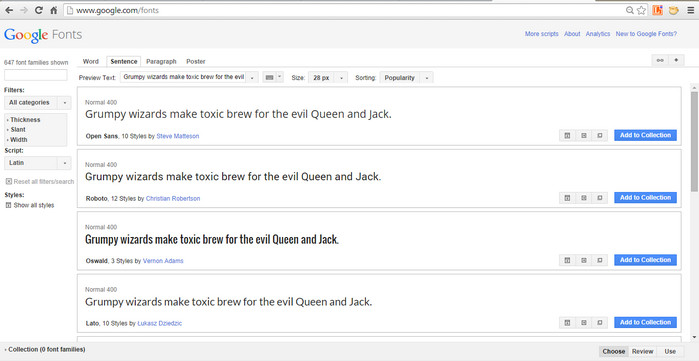The height and width of the screenshot is (361, 699).
Task: Open the Łukasz Dziedzic designer link
Action: point(160,324)
